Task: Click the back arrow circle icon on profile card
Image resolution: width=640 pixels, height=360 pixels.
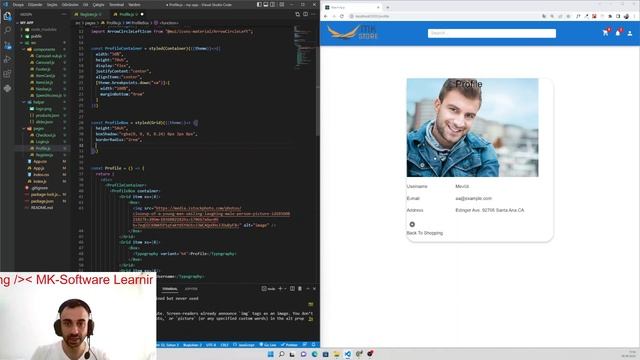Action: point(412,224)
